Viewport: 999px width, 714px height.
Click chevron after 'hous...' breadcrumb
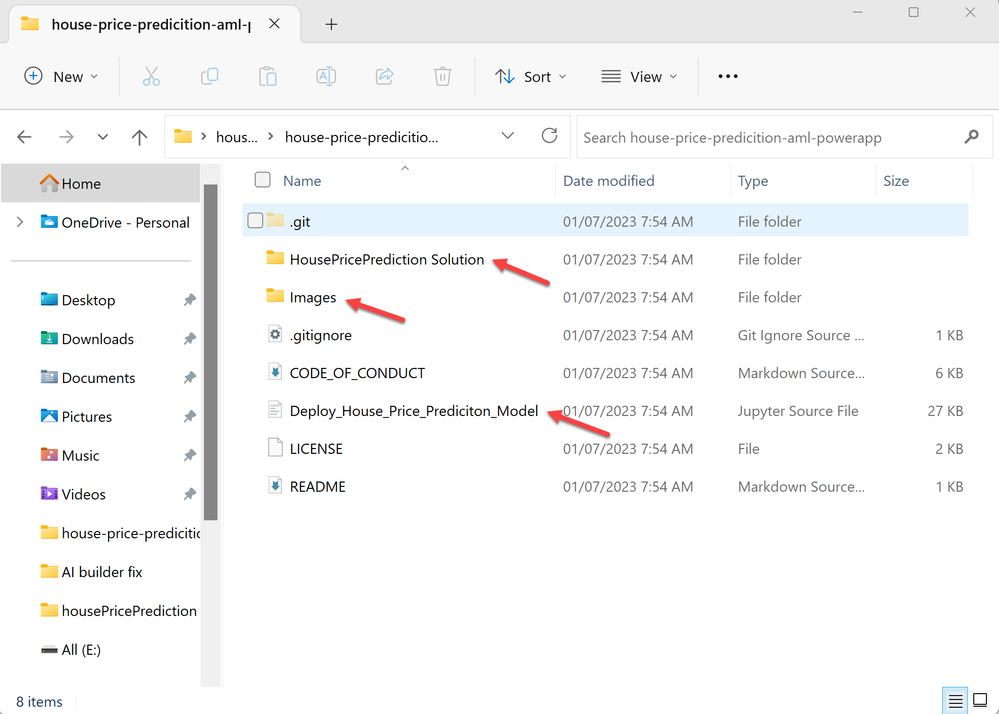click(271, 136)
